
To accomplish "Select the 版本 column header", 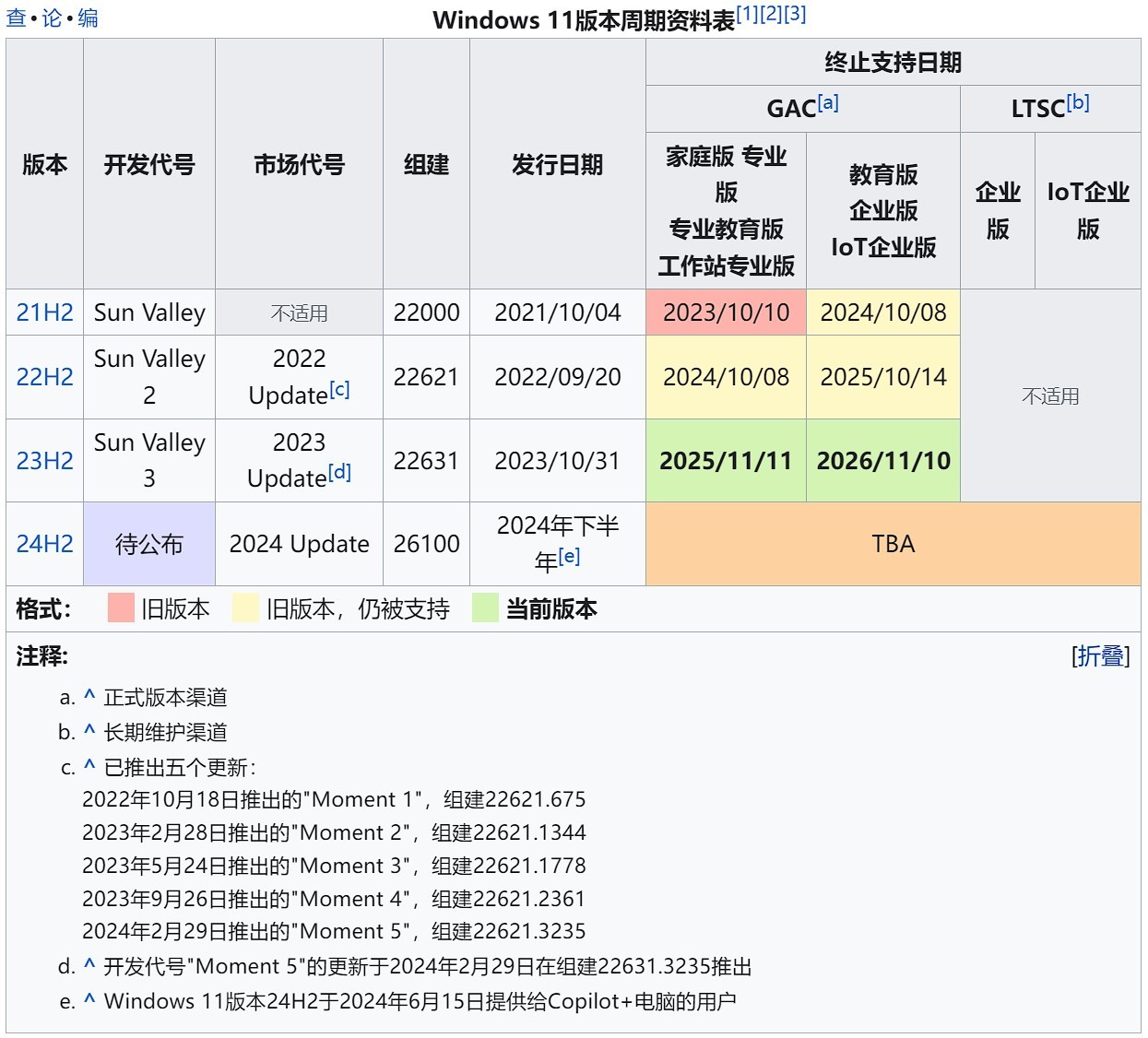I will pyautogui.click(x=44, y=164).
